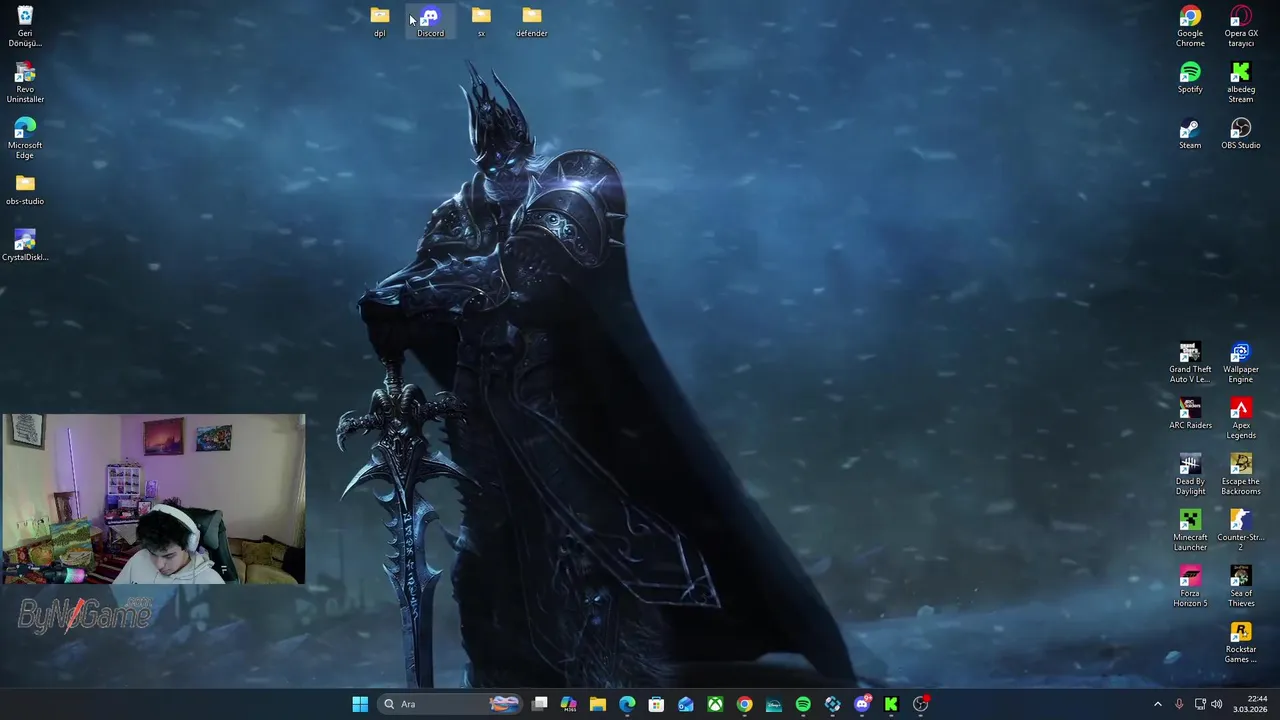Screen dimensions: 1280x720
Task: Select the Dead By Daylight shortcut
Action: coord(1190,474)
